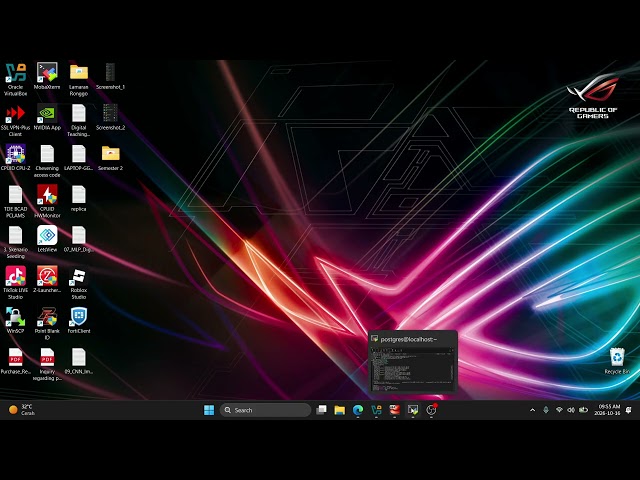Image resolution: width=640 pixels, height=480 pixels.
Task: Select the 3. Skenario Seeding file
Action: click(x=16, y=242)
